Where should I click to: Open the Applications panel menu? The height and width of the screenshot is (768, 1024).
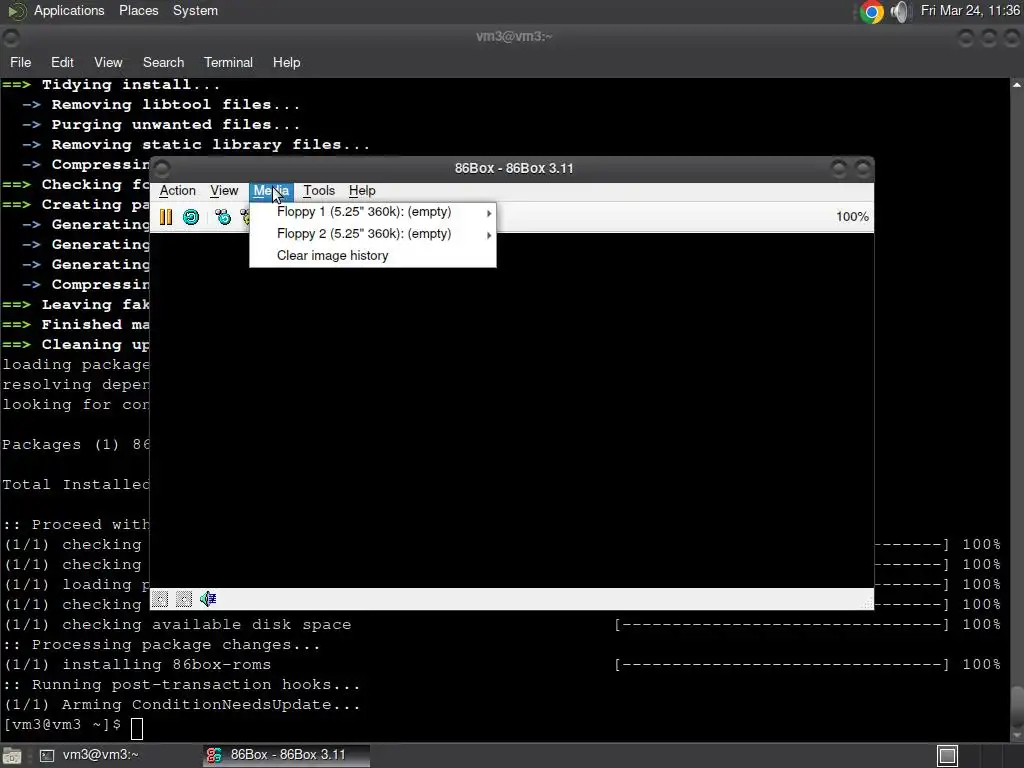[69, 11]
